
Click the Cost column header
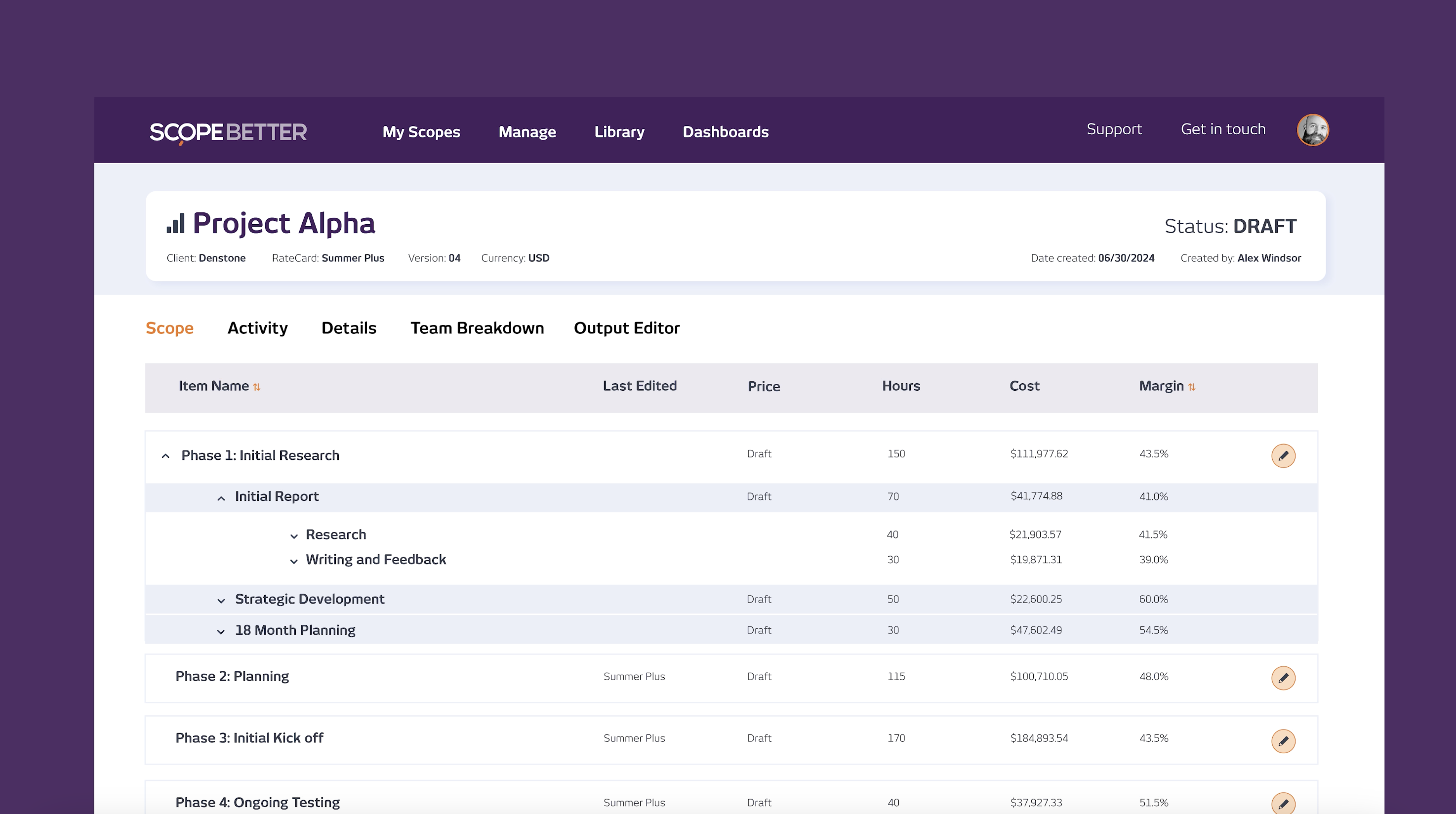(1024, 386)
